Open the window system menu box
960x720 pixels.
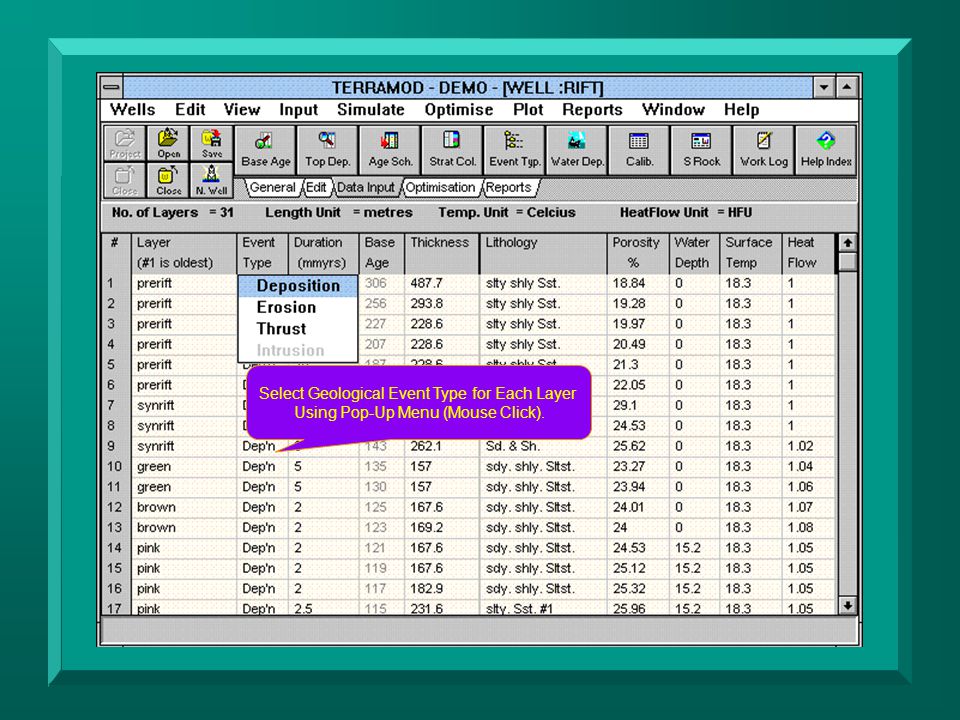click(x=111, y=88)
